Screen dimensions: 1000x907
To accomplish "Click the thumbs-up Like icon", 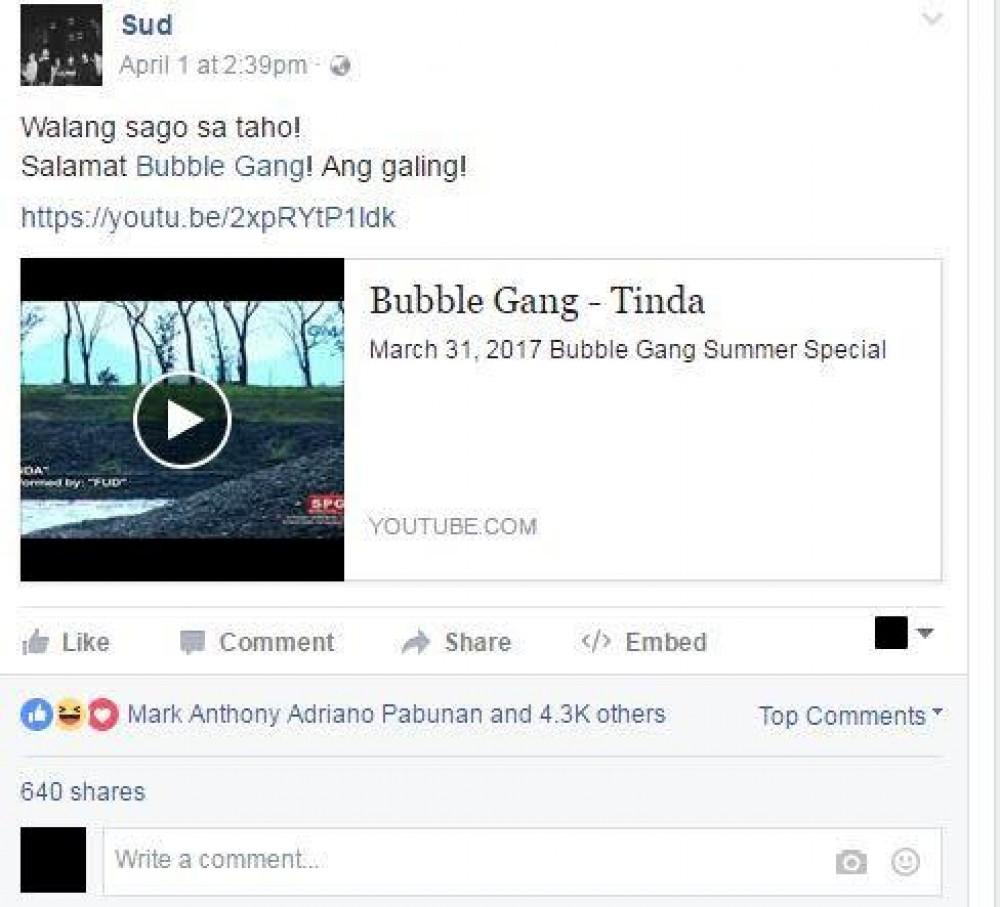I will [35, 642].
